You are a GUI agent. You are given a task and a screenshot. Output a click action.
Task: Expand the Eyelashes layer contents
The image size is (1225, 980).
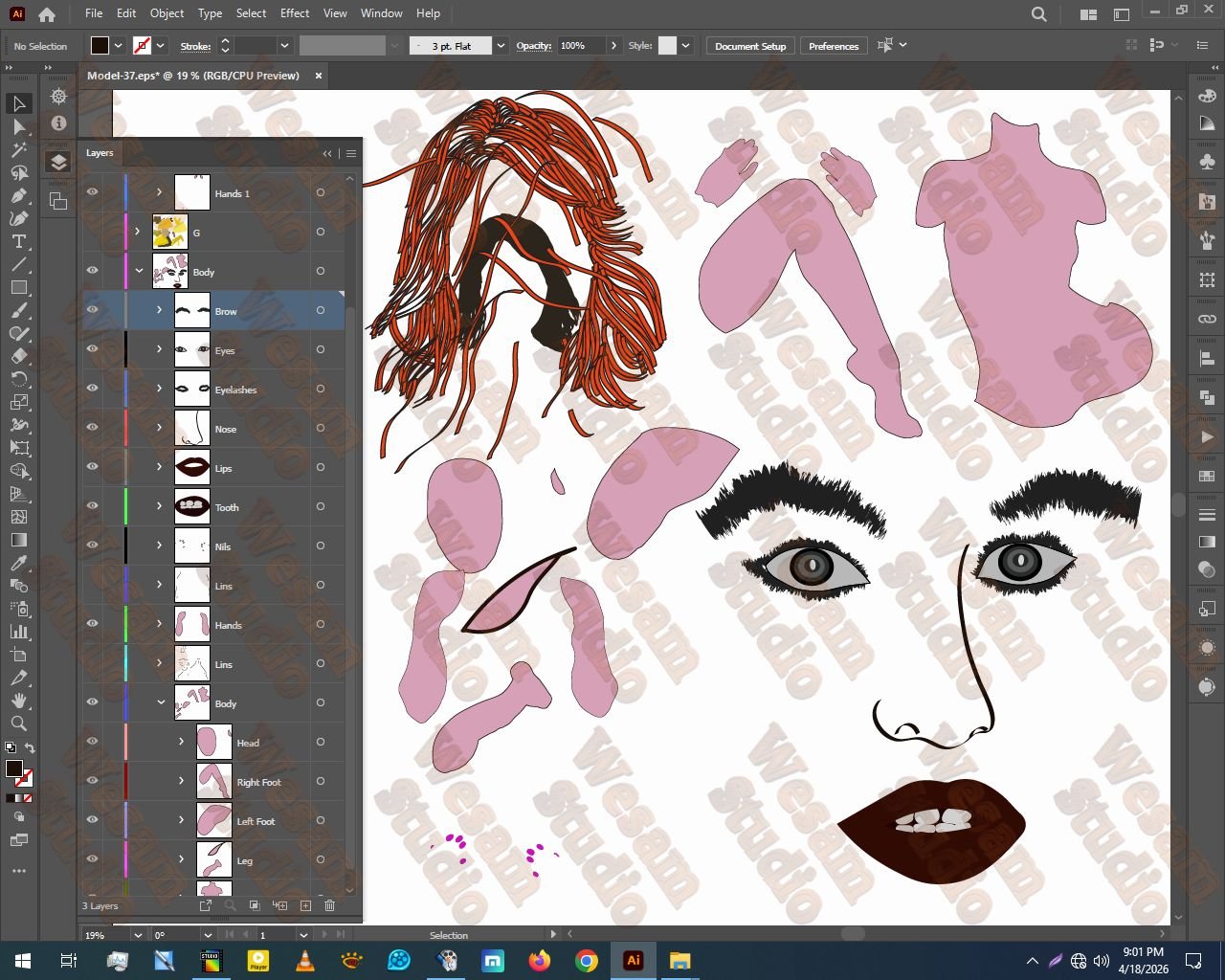(x=159, y=389)
